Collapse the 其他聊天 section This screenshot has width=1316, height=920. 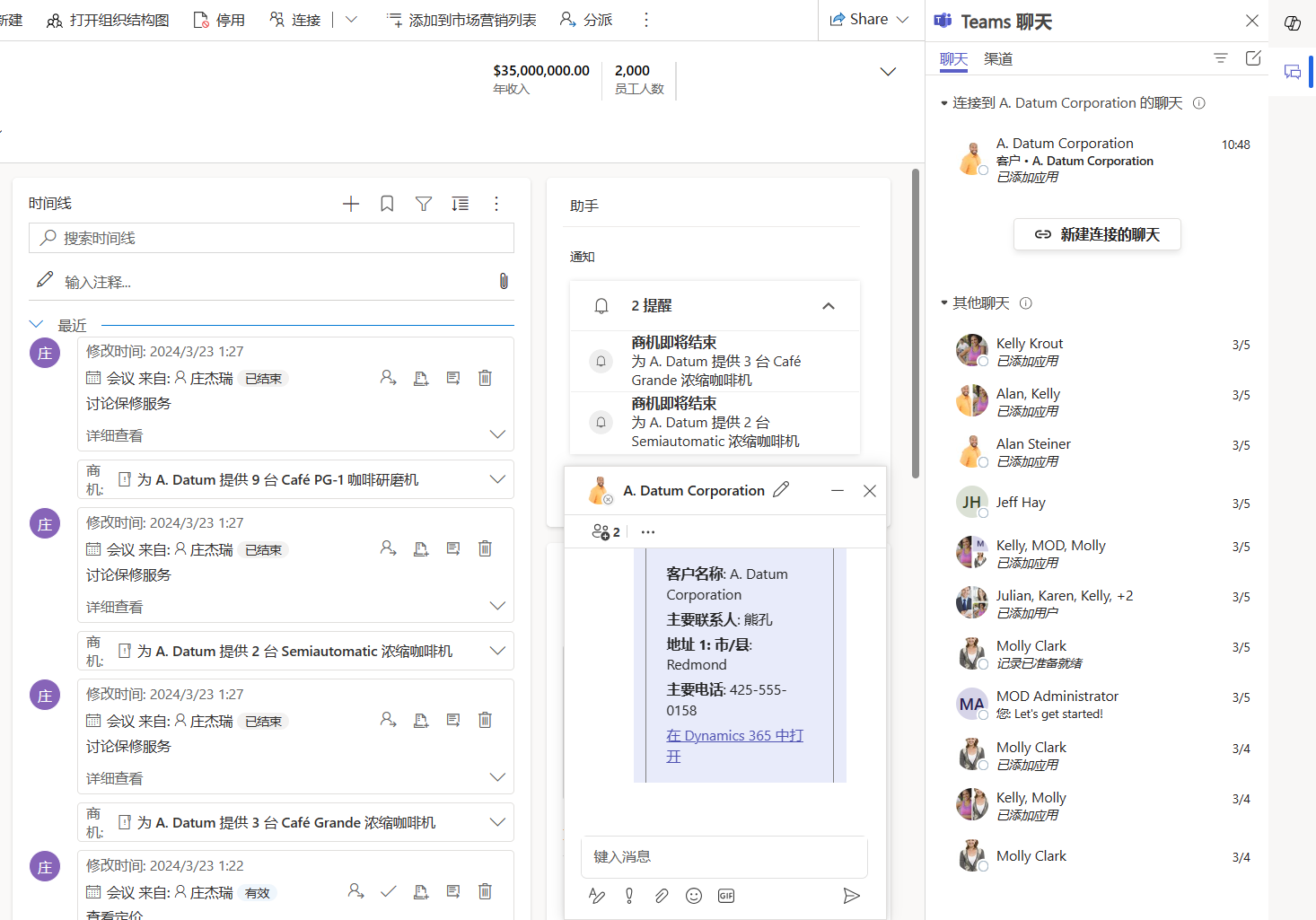point(944,303)
